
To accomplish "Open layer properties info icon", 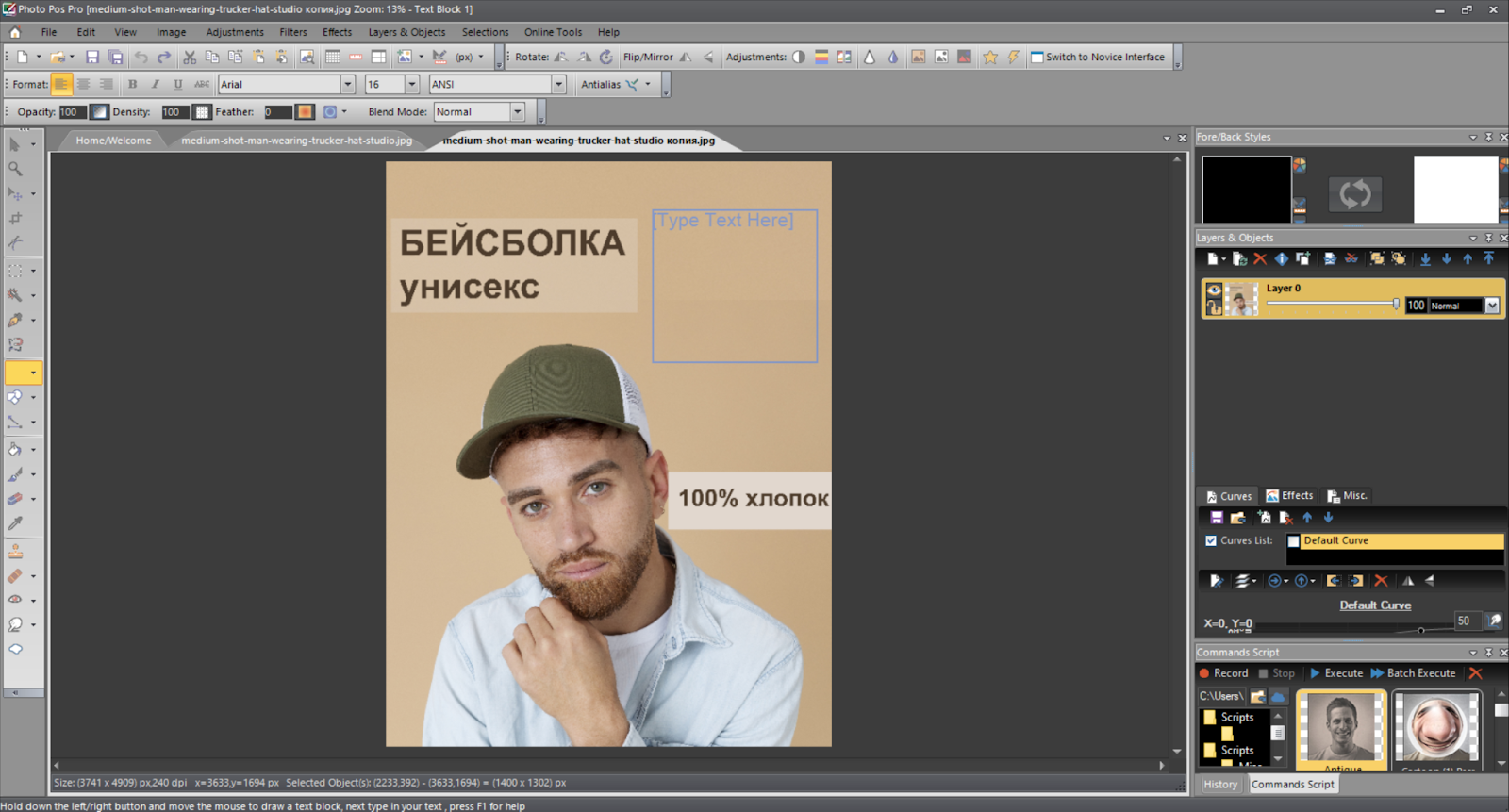I will point(1281,258).
